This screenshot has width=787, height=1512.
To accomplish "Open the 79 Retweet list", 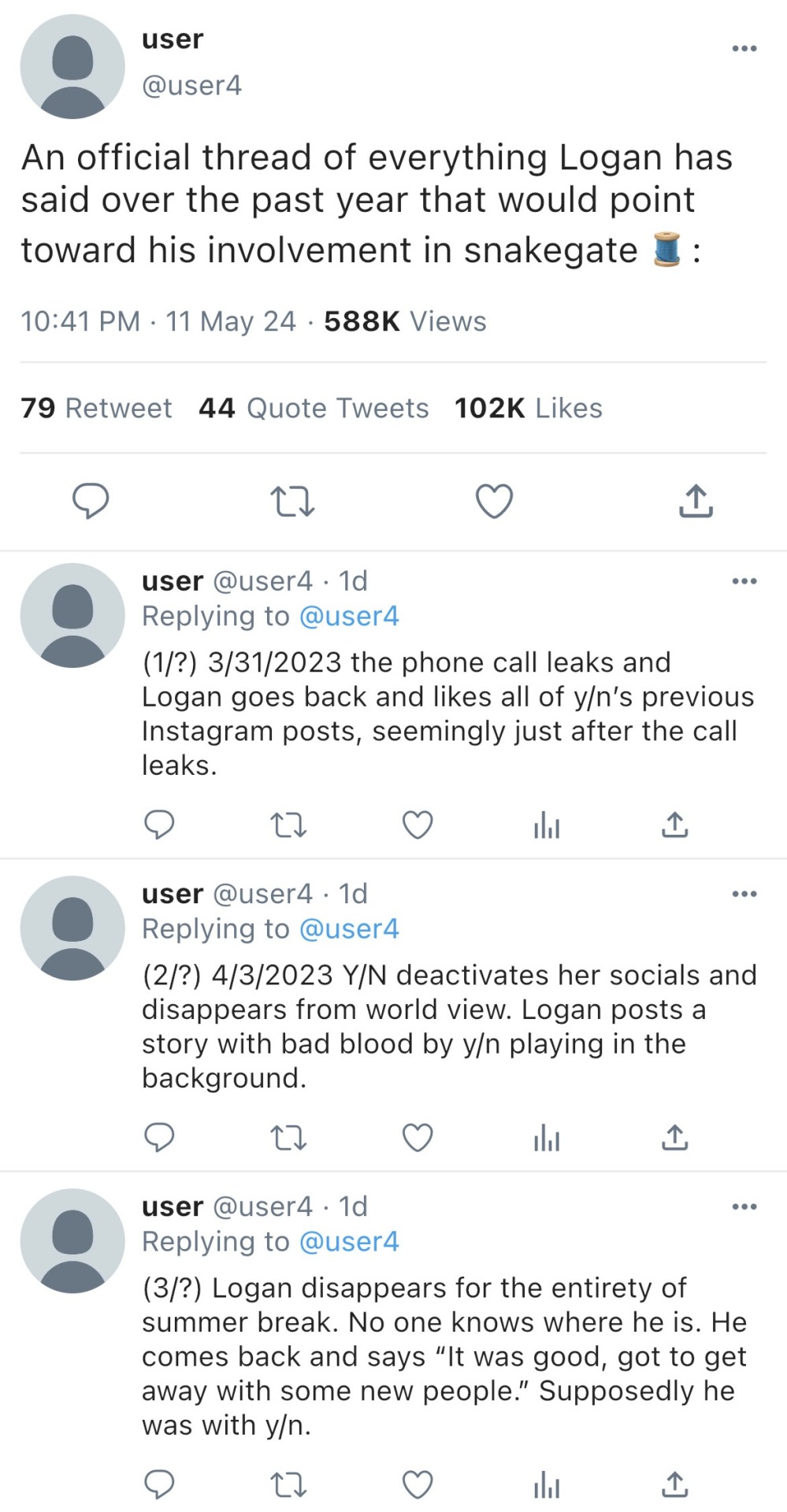I will tap(95, 408).
